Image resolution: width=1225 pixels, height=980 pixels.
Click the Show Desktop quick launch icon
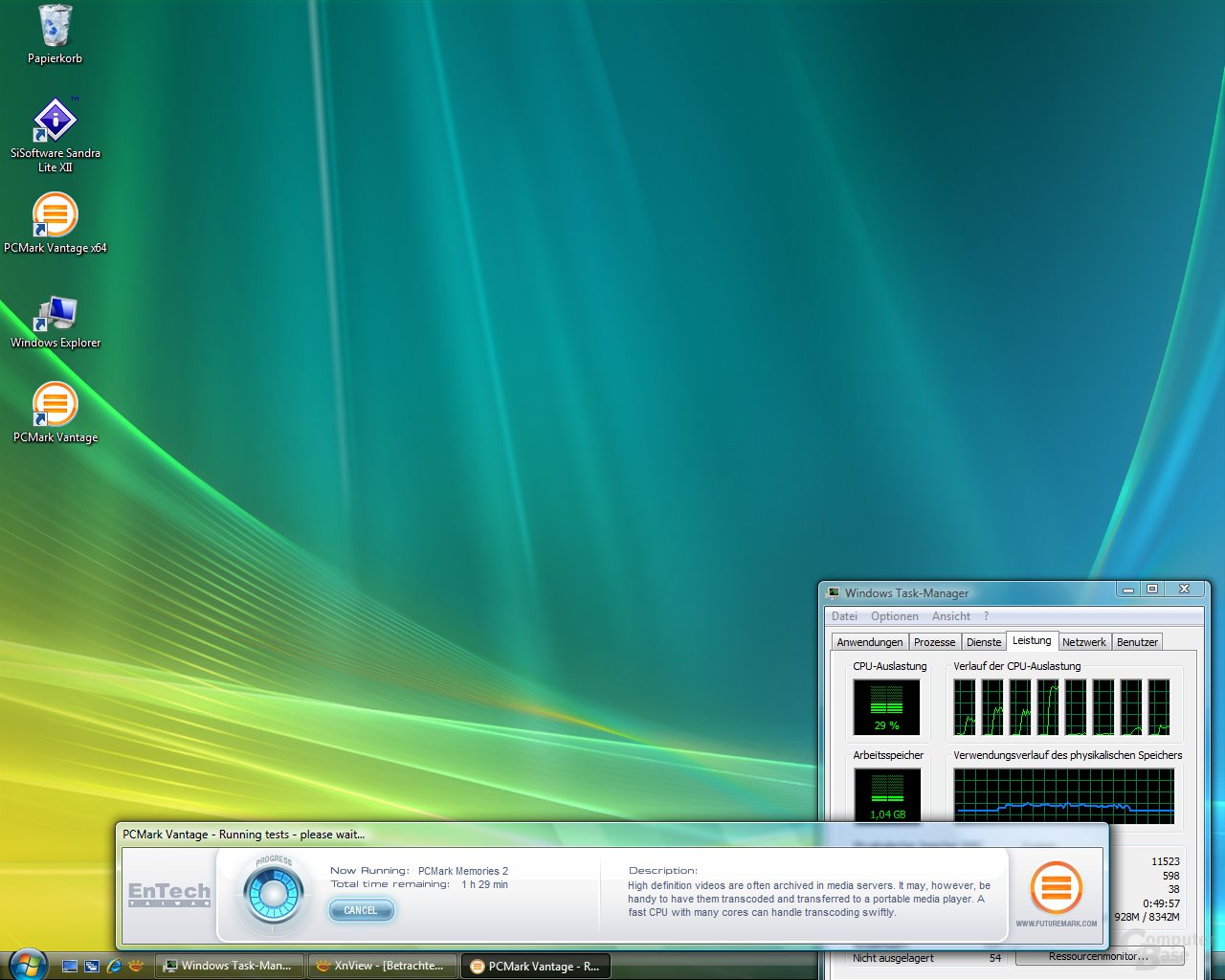(70, 966)
